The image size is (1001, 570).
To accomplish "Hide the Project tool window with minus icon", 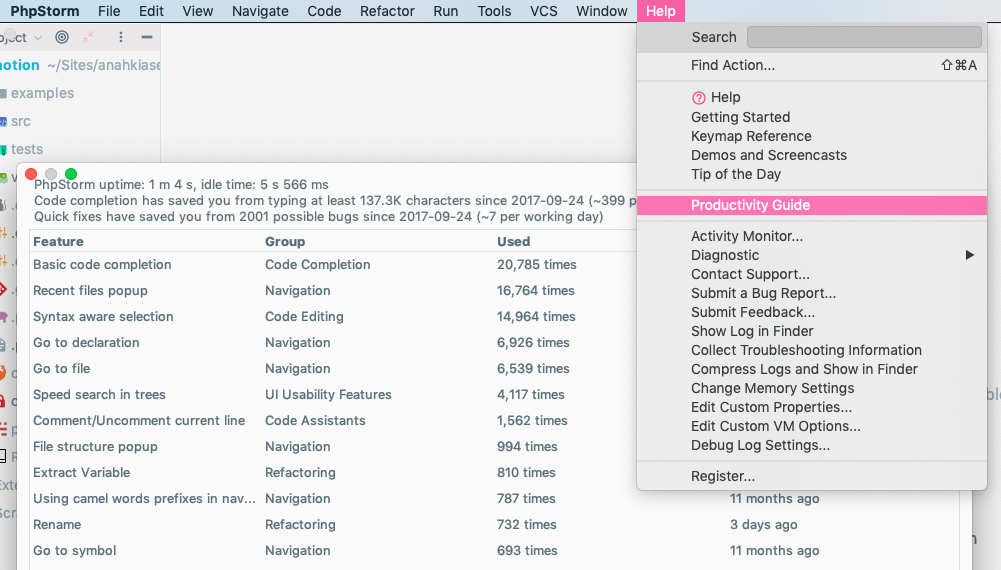I will (147, 37).
